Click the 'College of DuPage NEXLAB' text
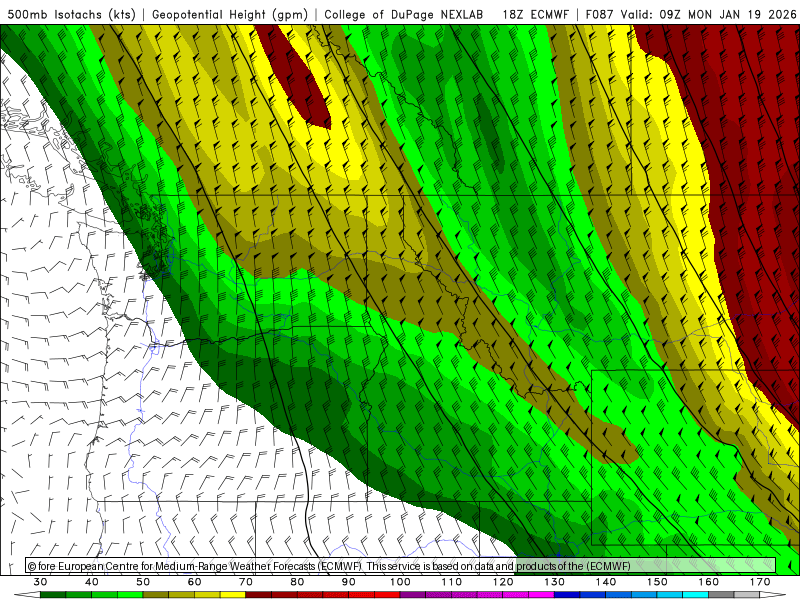This screenshot has width=800, height=600. coord(404,14)
